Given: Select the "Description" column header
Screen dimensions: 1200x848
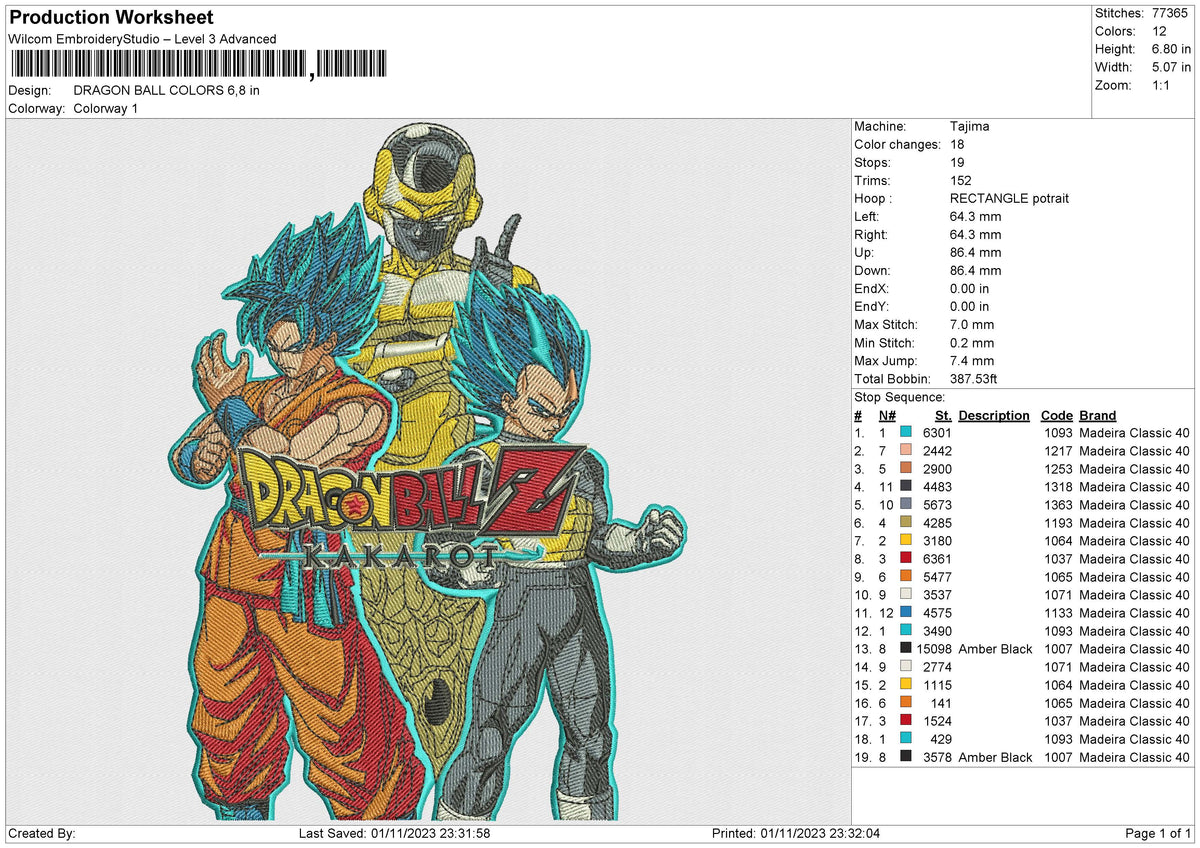Looking at the screenshot, I should 994,415.
